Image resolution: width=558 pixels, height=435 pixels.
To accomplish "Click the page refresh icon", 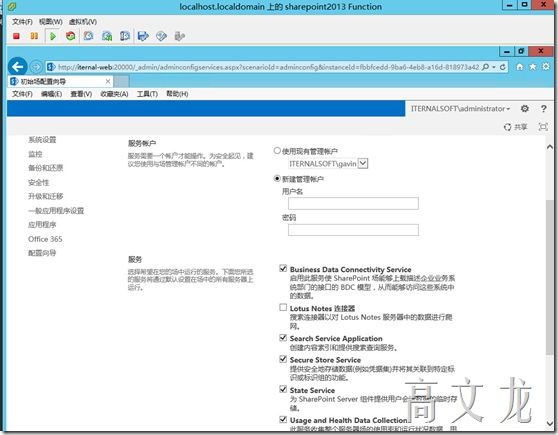I will pyautogui.click(x=502, y=67).
